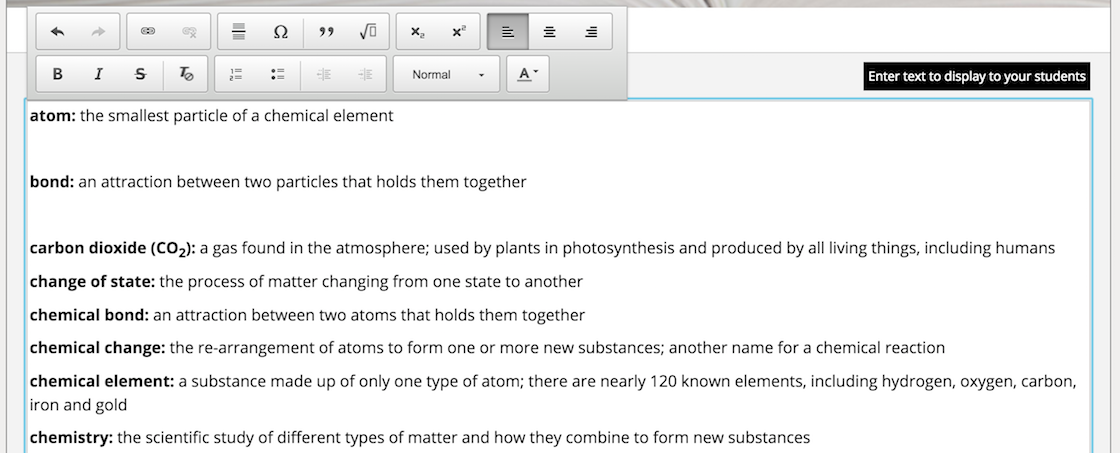The height and width of the screenshot is (453, 1120).
Task: Toggle italic formatting
Action: 99,74
